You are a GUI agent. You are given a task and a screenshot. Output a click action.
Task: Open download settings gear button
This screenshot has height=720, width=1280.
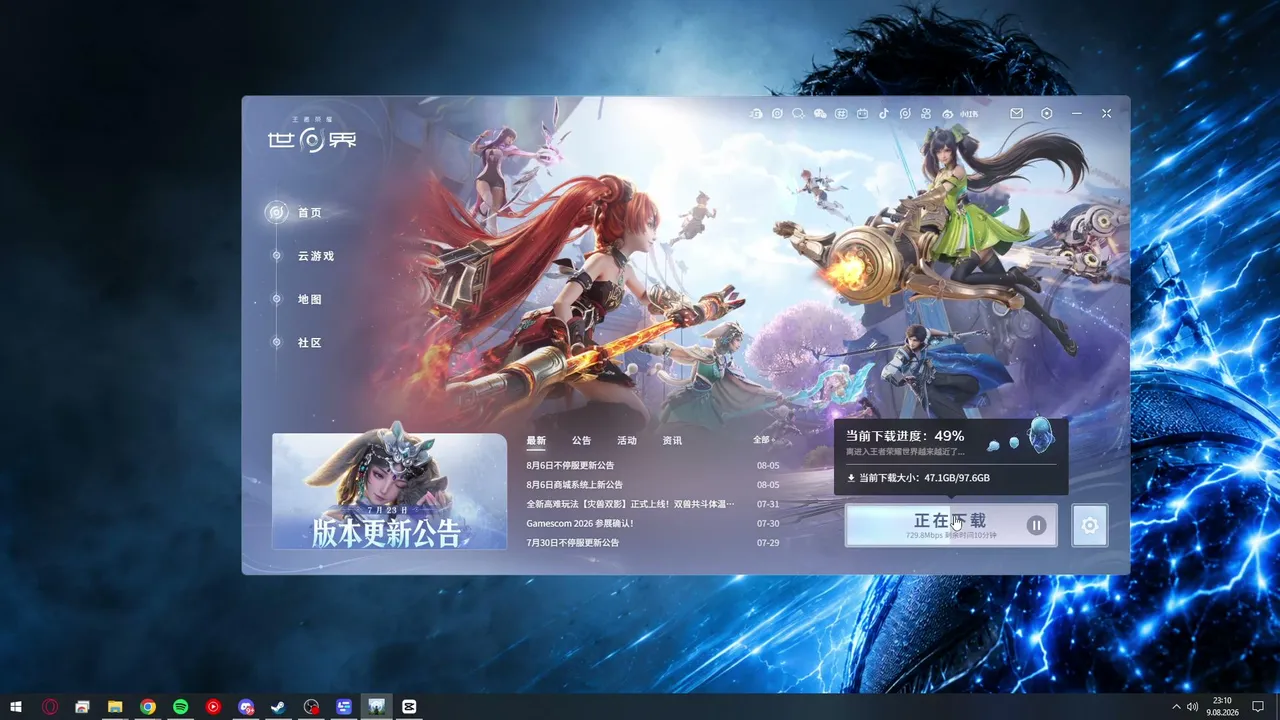[x=1090, y=525]
